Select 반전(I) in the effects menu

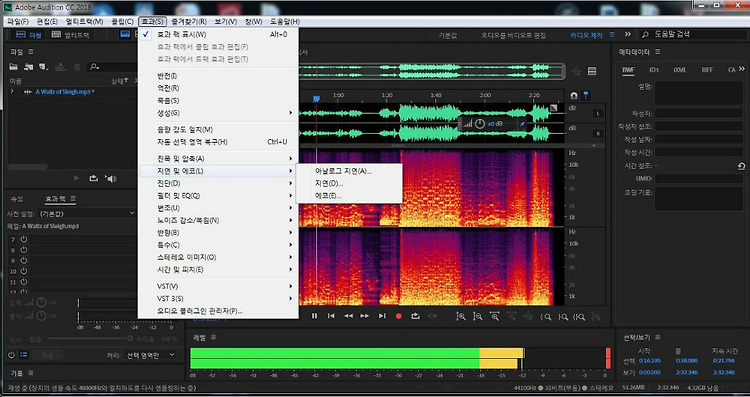218,76
